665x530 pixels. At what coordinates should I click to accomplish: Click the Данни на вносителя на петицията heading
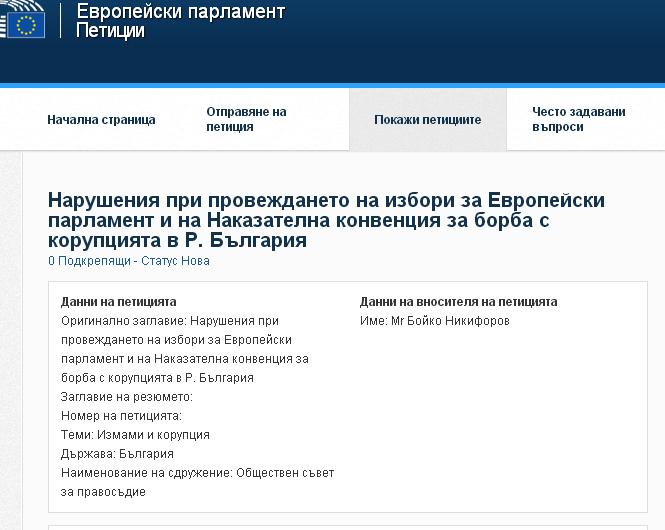(x=458, y=302)
